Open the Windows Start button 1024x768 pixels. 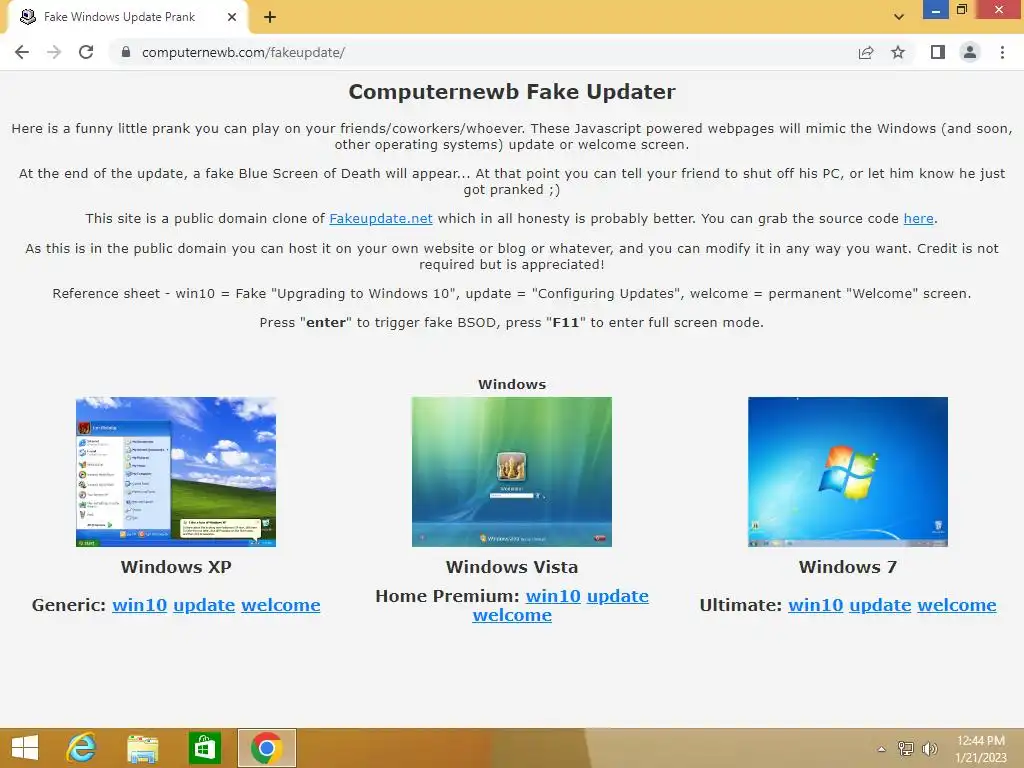(25, 748)
